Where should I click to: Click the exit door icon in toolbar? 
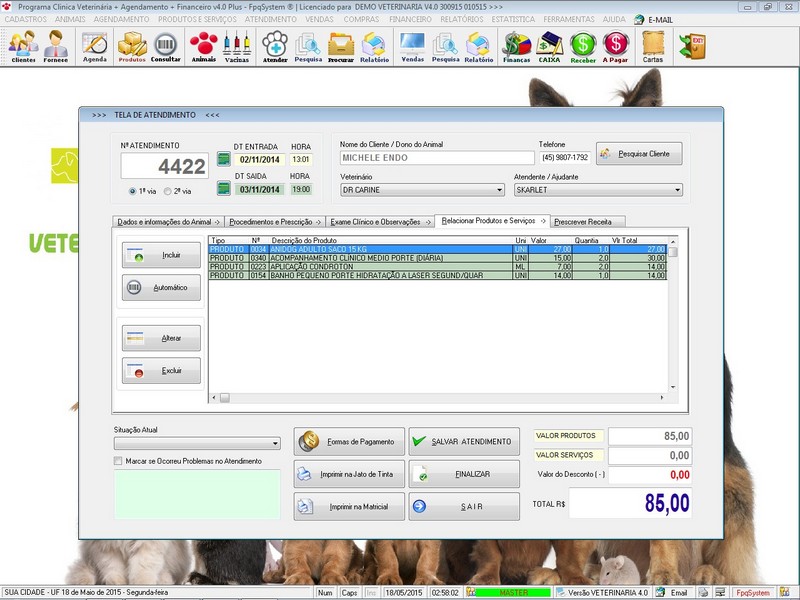(x=692, y=46)
